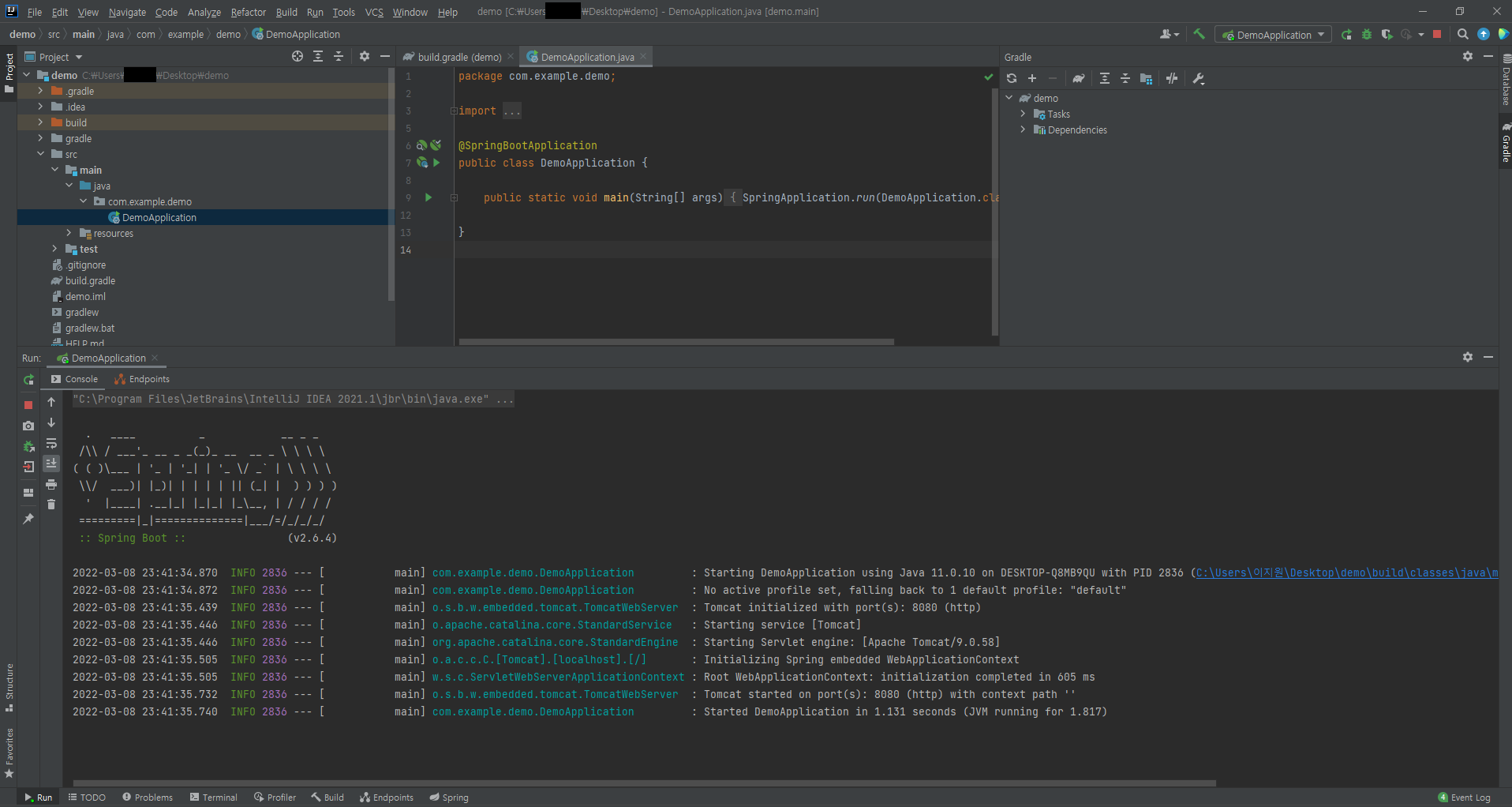This screenshot has height=807, width=1512.
Task: Expand the test folder
Action: point(54,249)
